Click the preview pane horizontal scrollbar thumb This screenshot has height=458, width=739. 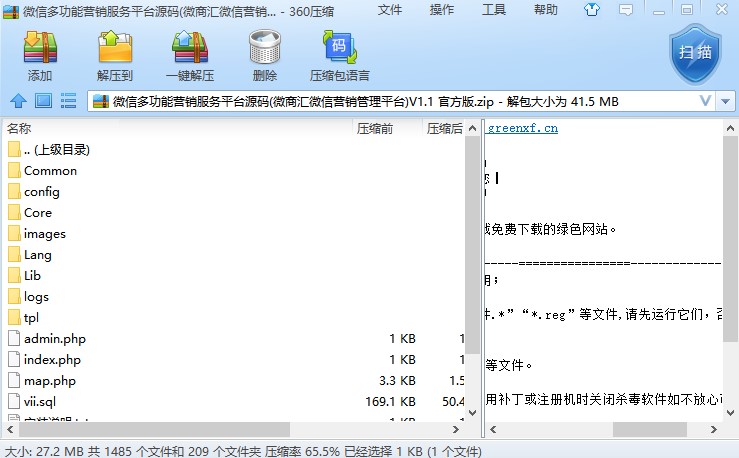tap(649, 429)
